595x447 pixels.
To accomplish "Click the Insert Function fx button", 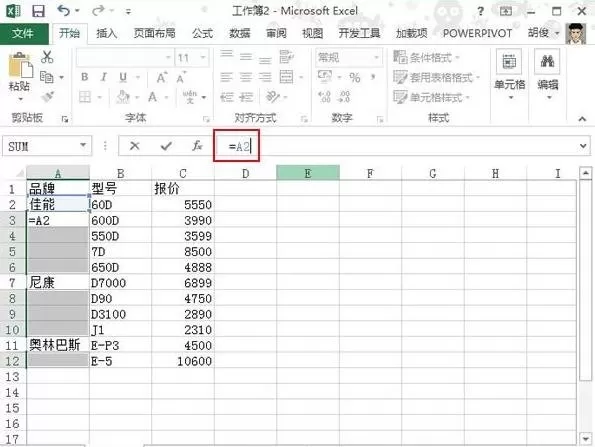I will pyautogui.click(x=197, y=146).
